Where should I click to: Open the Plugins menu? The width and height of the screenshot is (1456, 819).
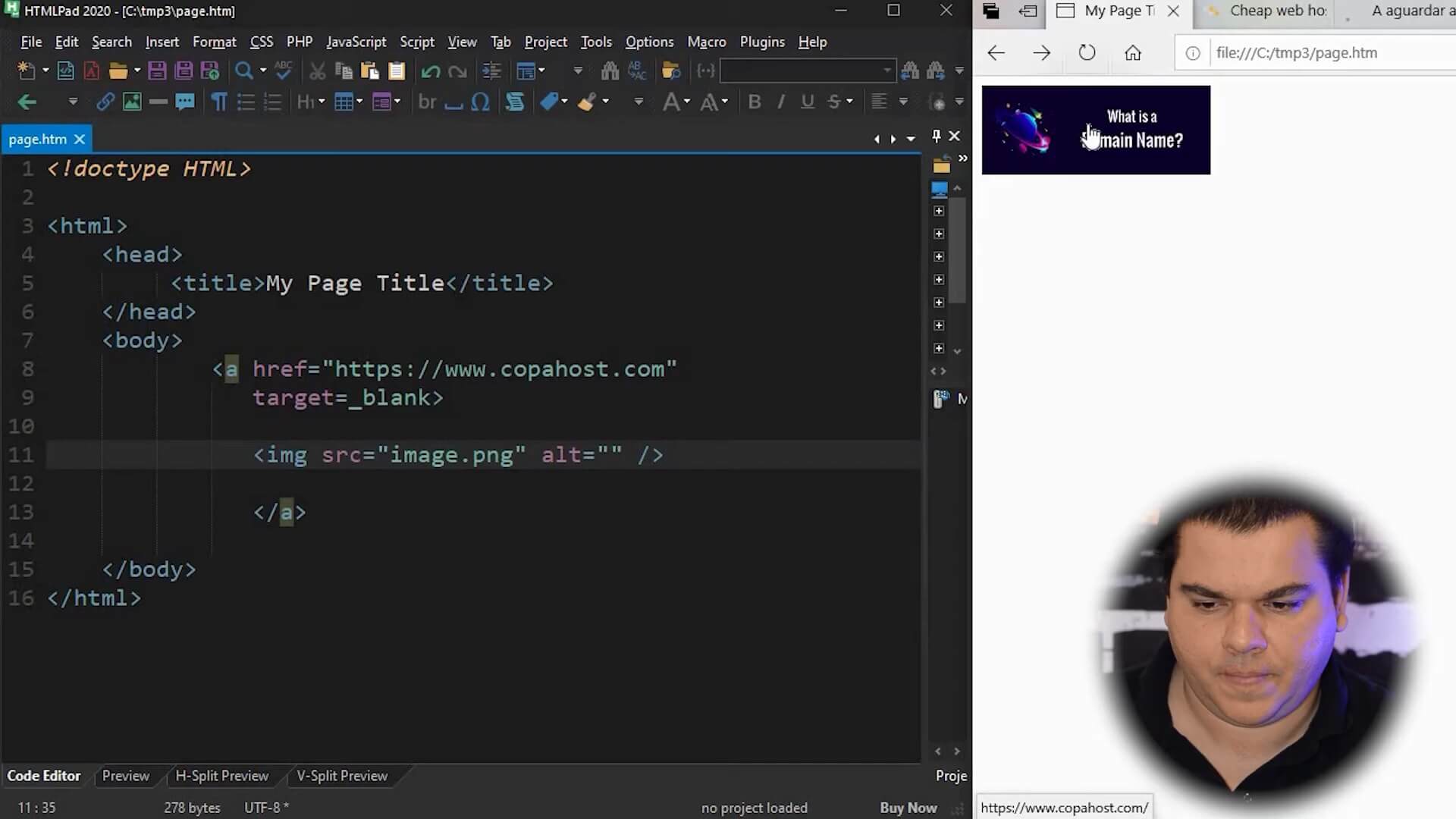tap(762, 42)
